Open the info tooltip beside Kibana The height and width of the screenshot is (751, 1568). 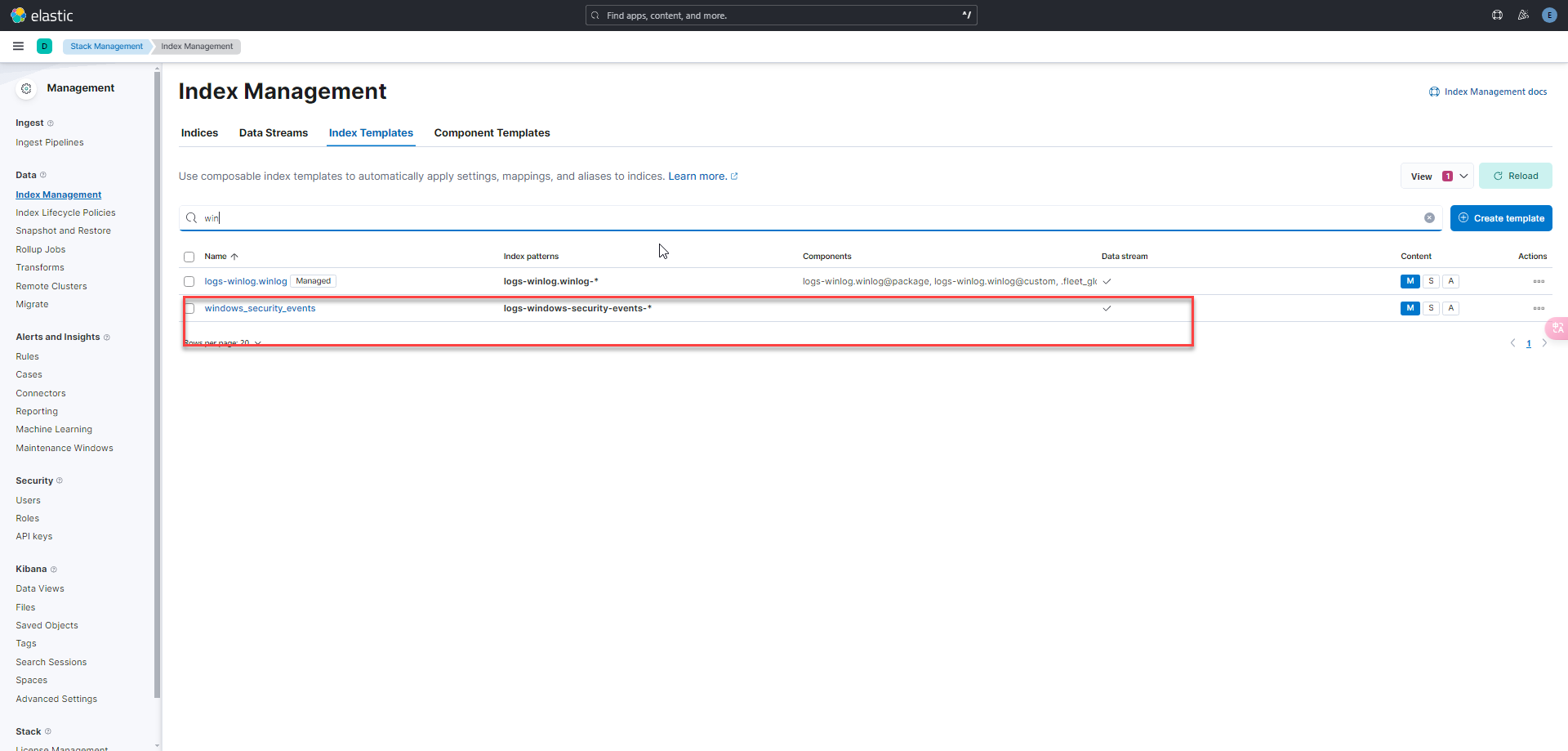tap(54, 570)
